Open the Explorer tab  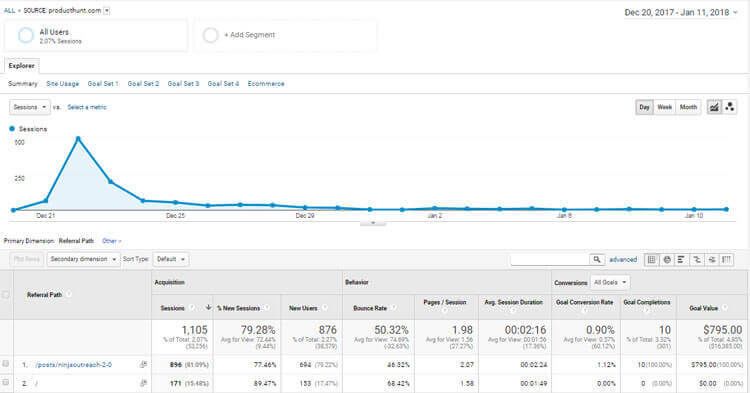tap(22, 66)
